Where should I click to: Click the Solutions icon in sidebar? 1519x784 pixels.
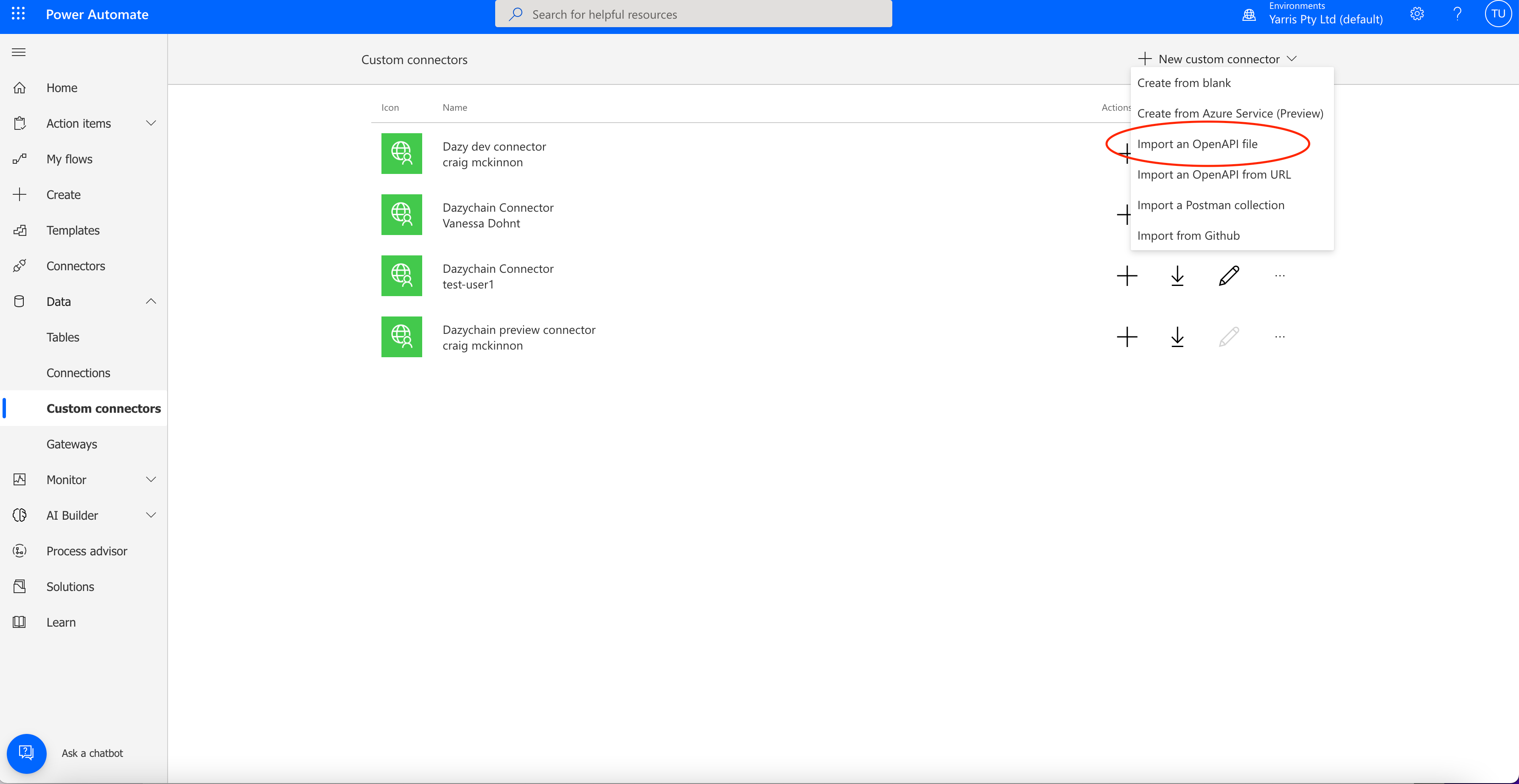[x=20, y=587]
